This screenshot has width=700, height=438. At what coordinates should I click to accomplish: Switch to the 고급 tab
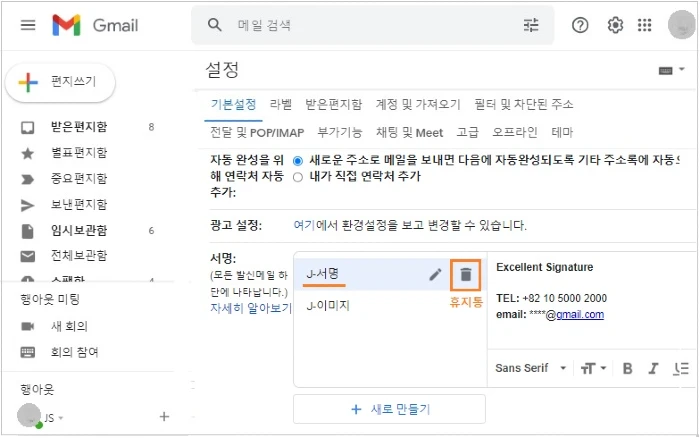point(467,133)
